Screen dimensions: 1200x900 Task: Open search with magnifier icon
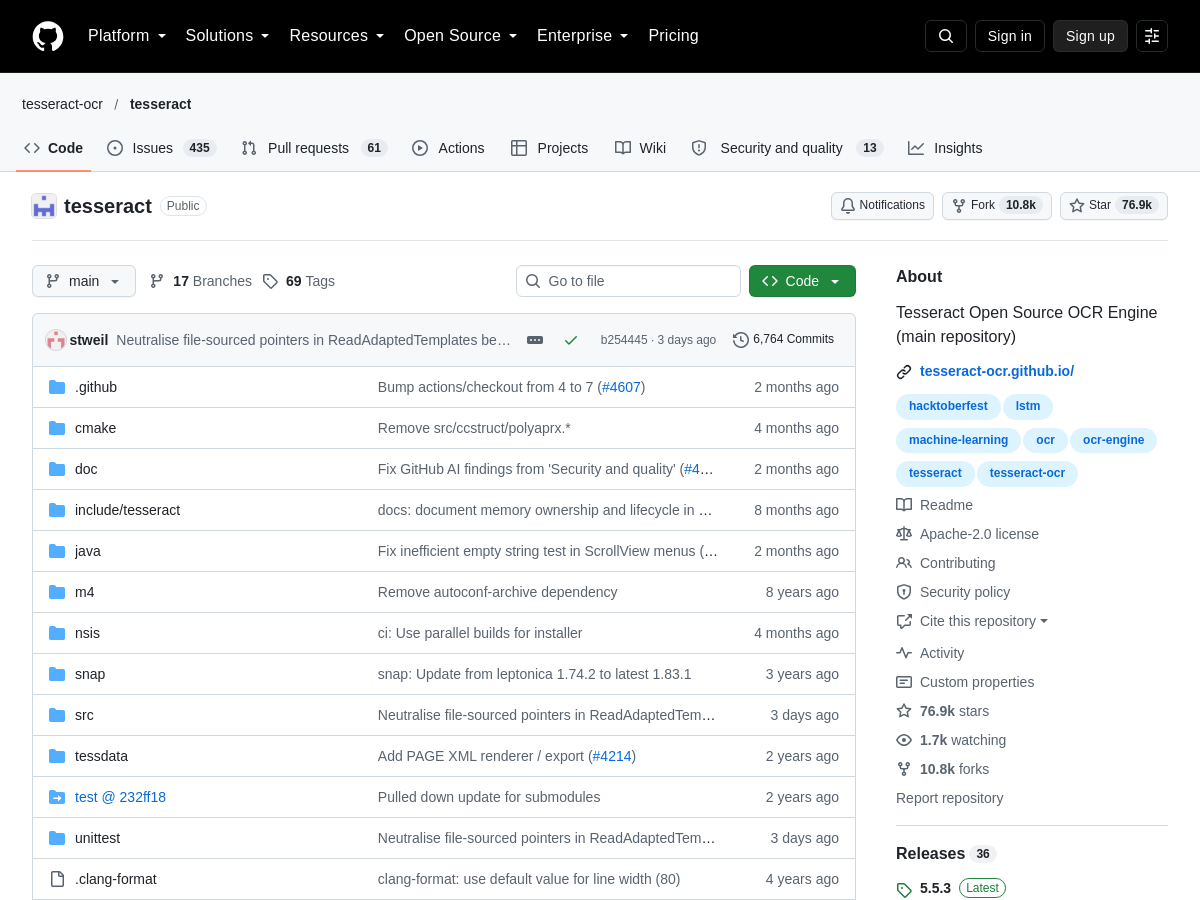click(x=946, y=36)
